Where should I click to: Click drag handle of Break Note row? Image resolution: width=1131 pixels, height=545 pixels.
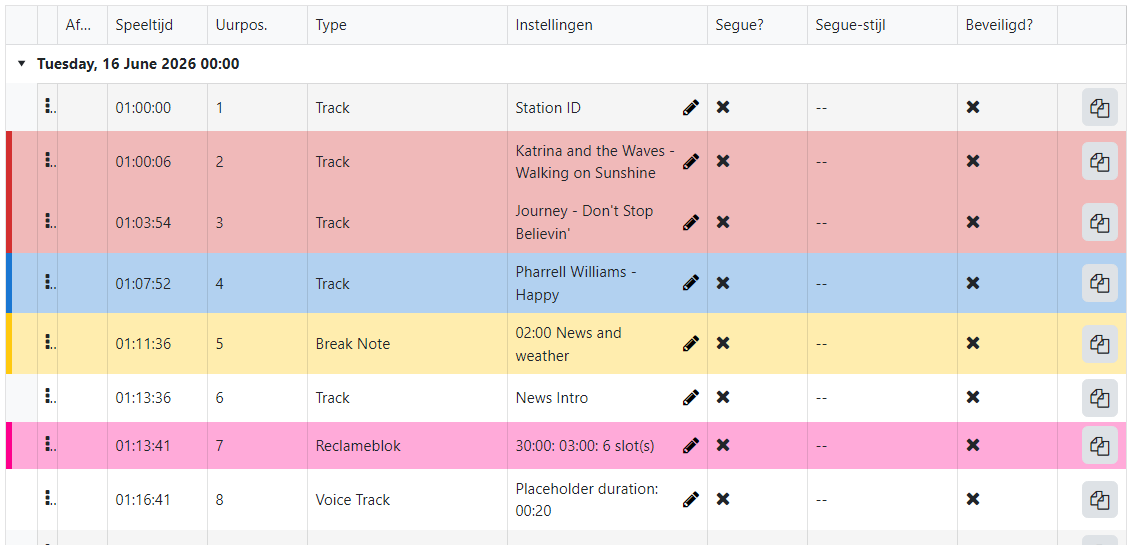48,343
